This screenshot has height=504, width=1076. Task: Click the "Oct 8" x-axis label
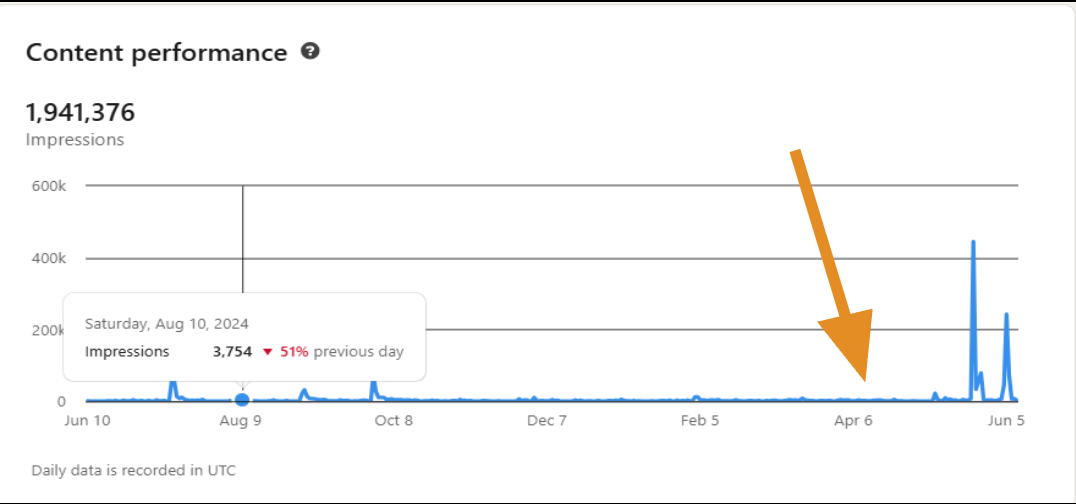pos(394,420)
